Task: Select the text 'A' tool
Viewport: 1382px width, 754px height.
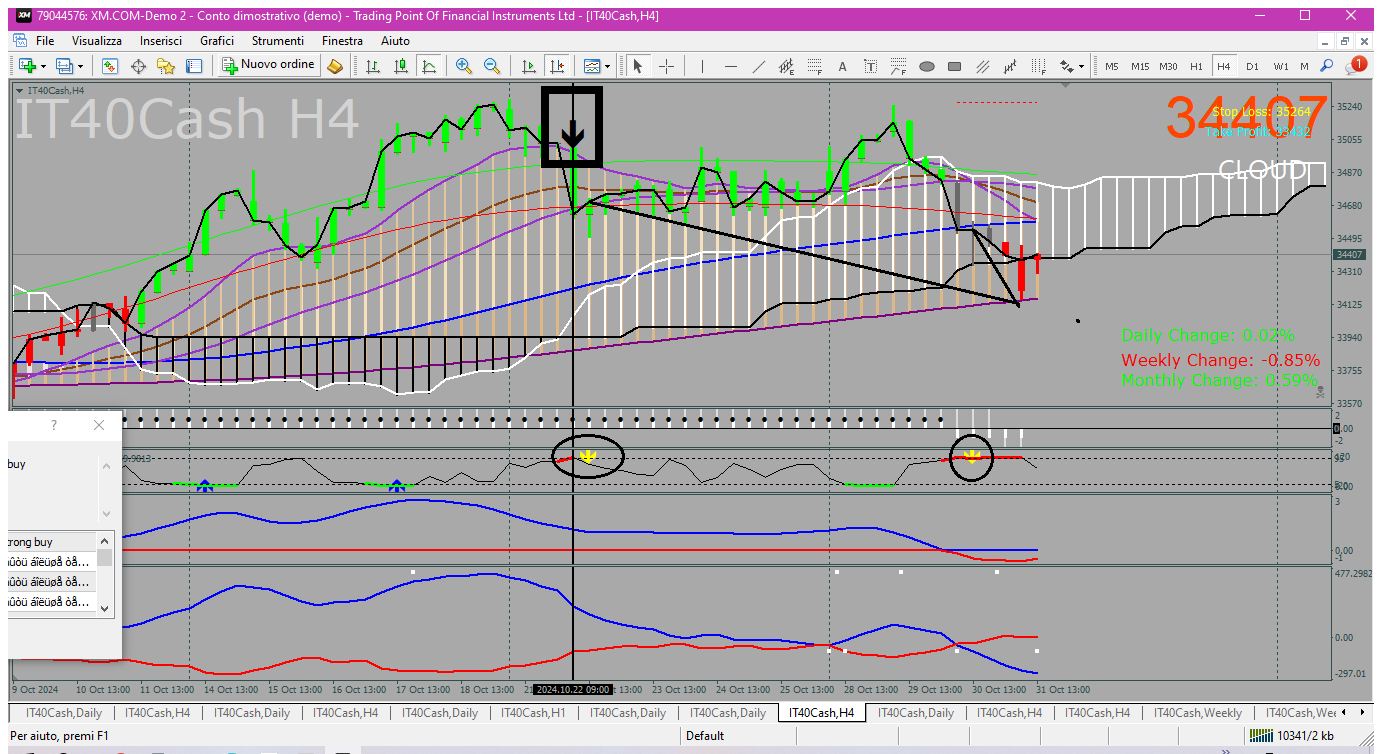Action: [x=843, y=66]
